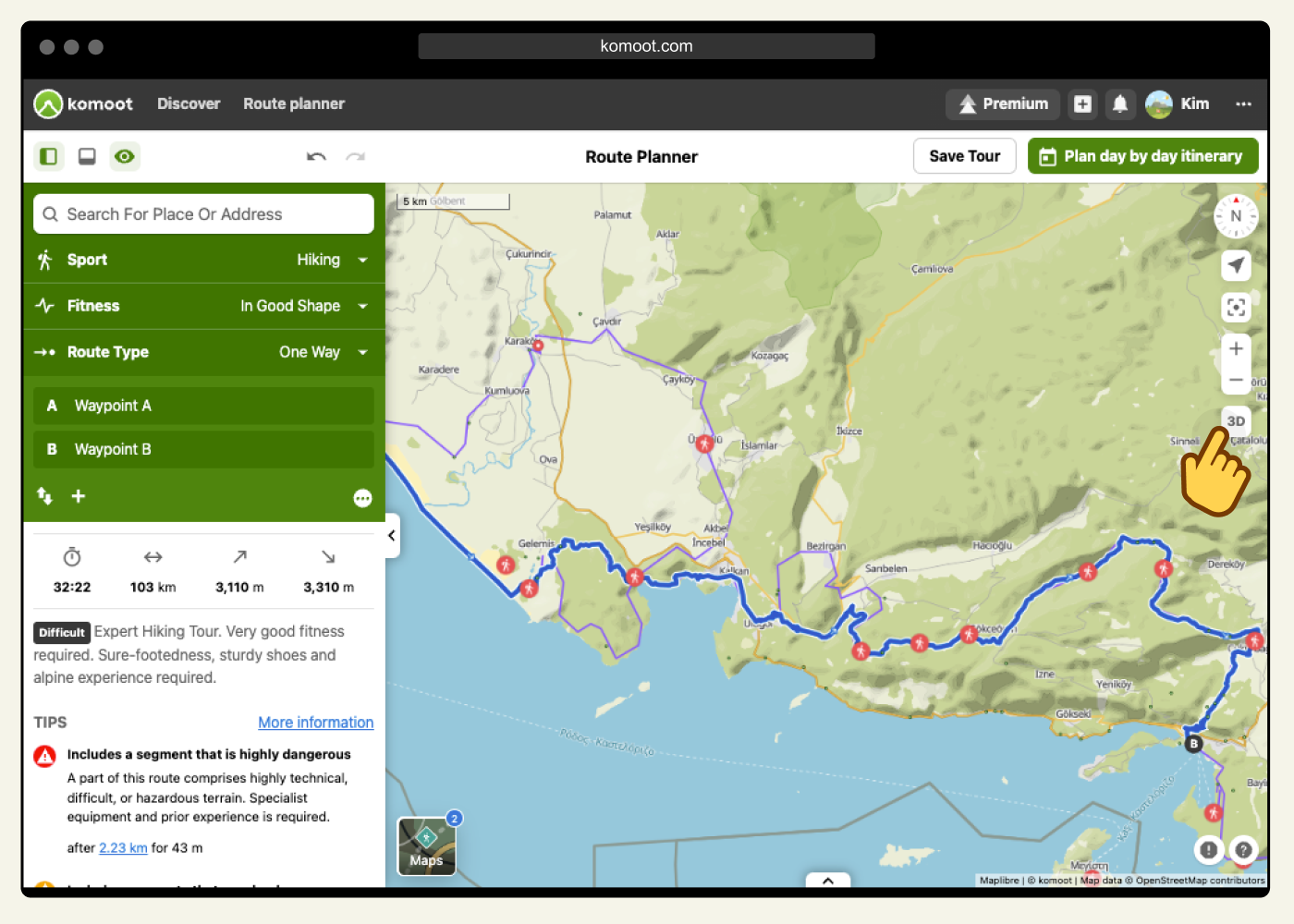This screenshot has width=1294, height=924.
Task: Toggle the 3D map view
Action: click(x=1236, y=420)
